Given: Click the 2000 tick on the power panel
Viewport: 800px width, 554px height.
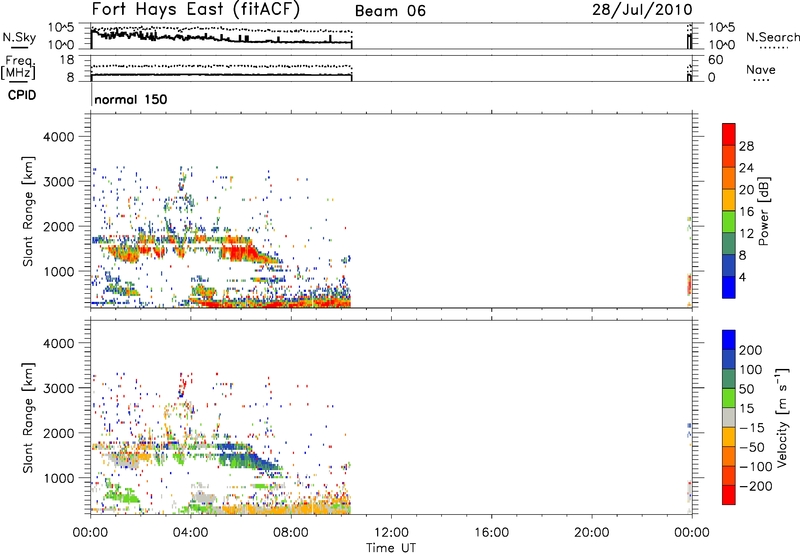Looking at the screenshot, I should pyautogui.click(x=58, y=226).
